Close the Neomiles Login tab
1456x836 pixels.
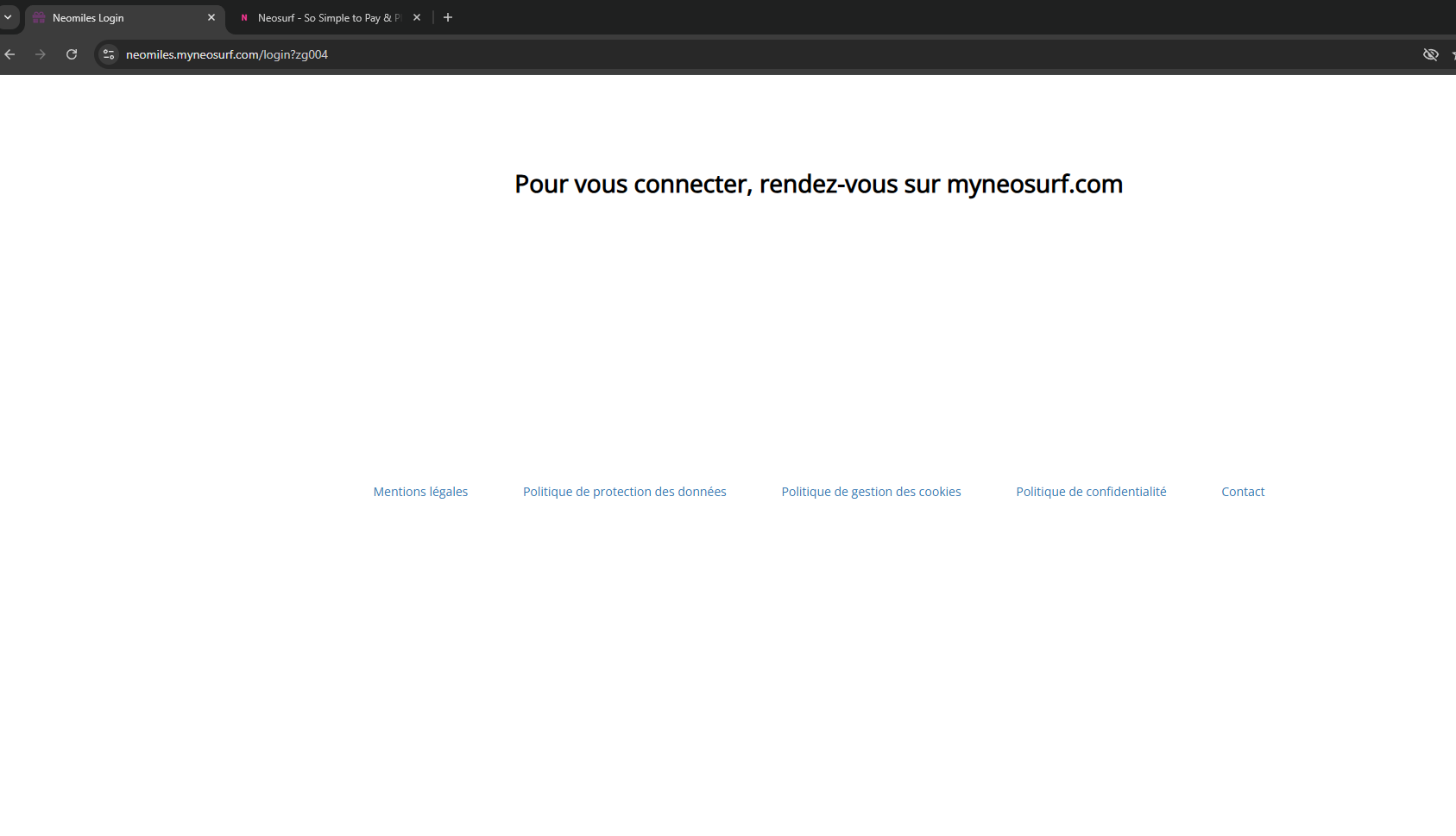pyautogui.click(x=211, y=17)
